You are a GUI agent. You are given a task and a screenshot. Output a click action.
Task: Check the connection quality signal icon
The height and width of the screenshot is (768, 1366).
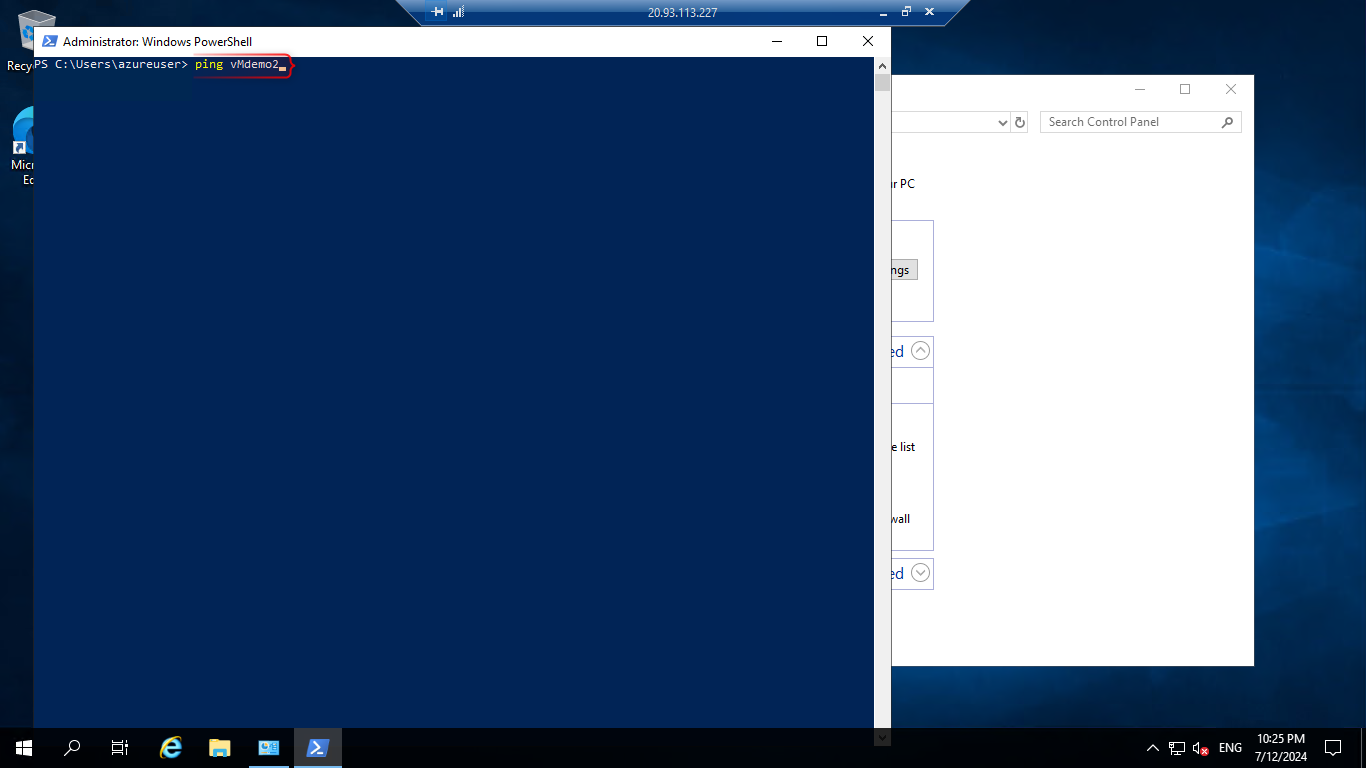click(x=459, y=13)
